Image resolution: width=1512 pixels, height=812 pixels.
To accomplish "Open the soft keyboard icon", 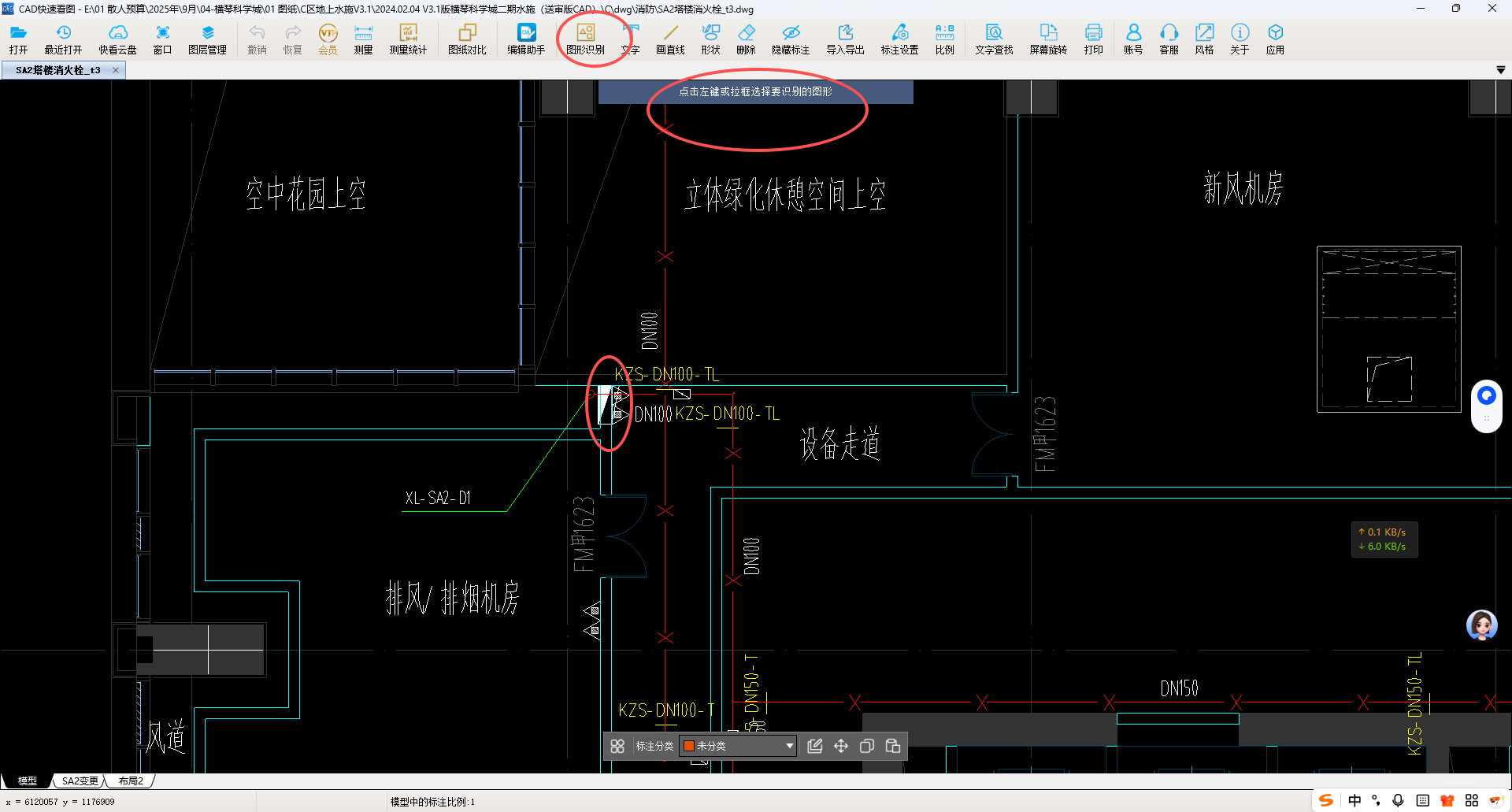I will pos(1423,800).
